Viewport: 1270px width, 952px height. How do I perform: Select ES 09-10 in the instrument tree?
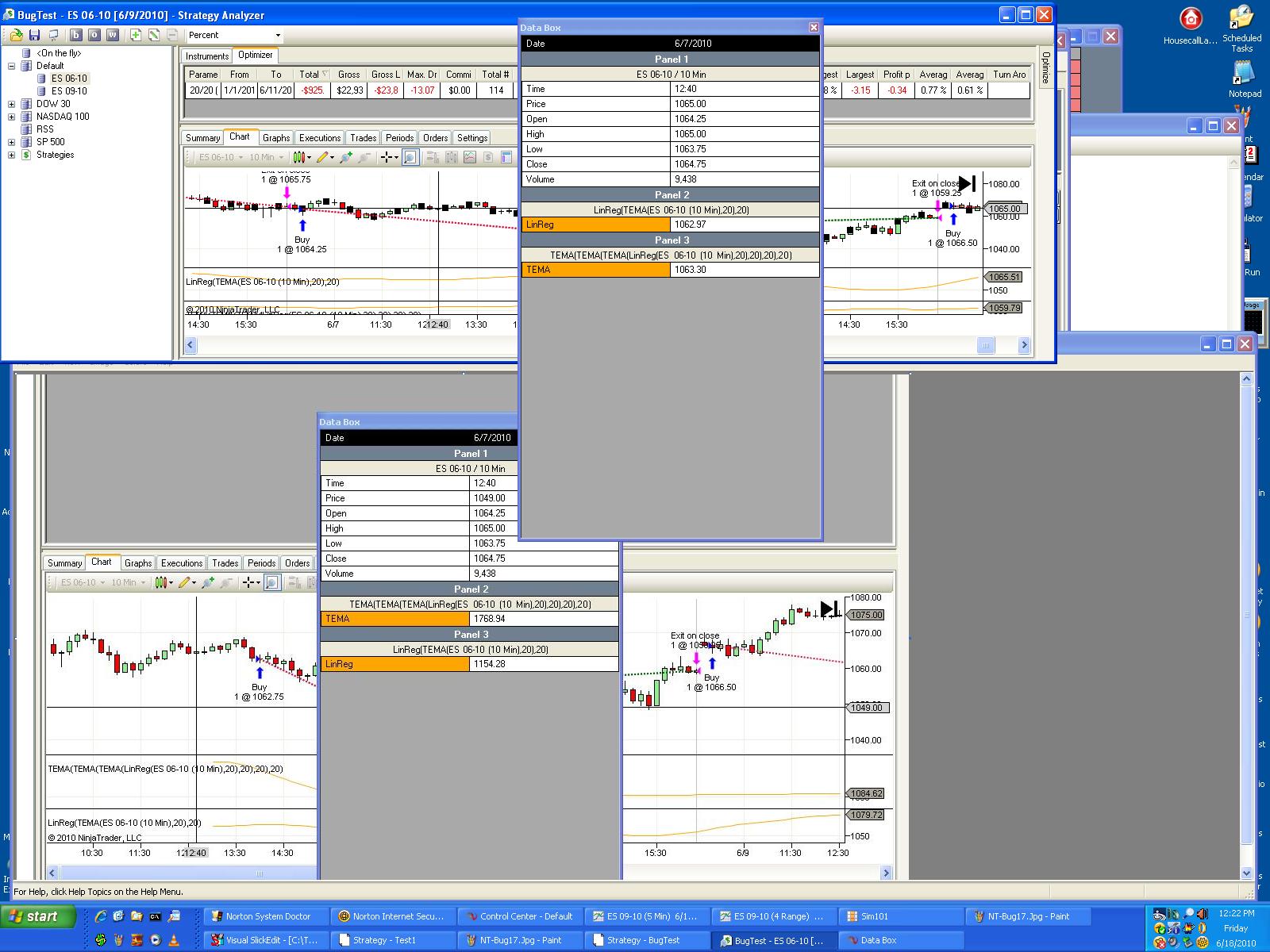click(69, 91)
